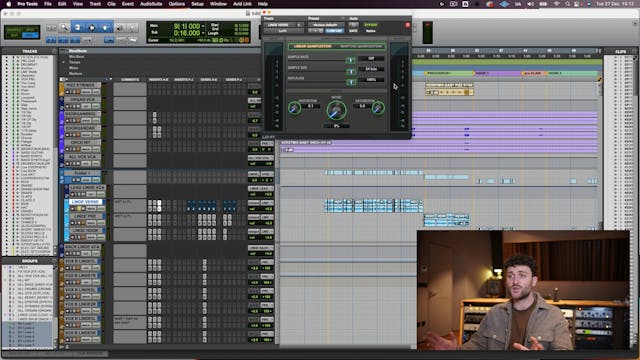Click the left Distortion knob in plug-in
The width and height of the screenshot is (640, 360).
point(294,108)
